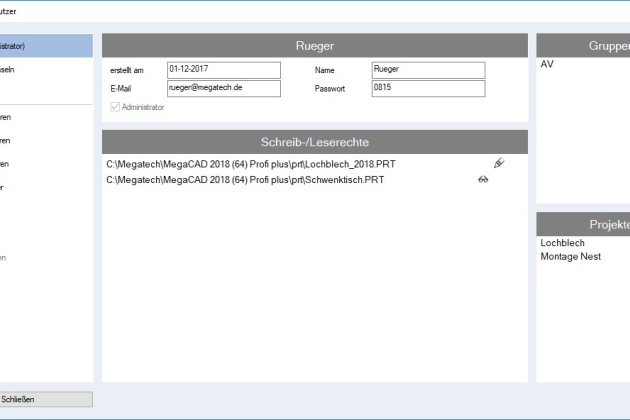Select Montage Nest in the Projekte list

tap(570, 256)
